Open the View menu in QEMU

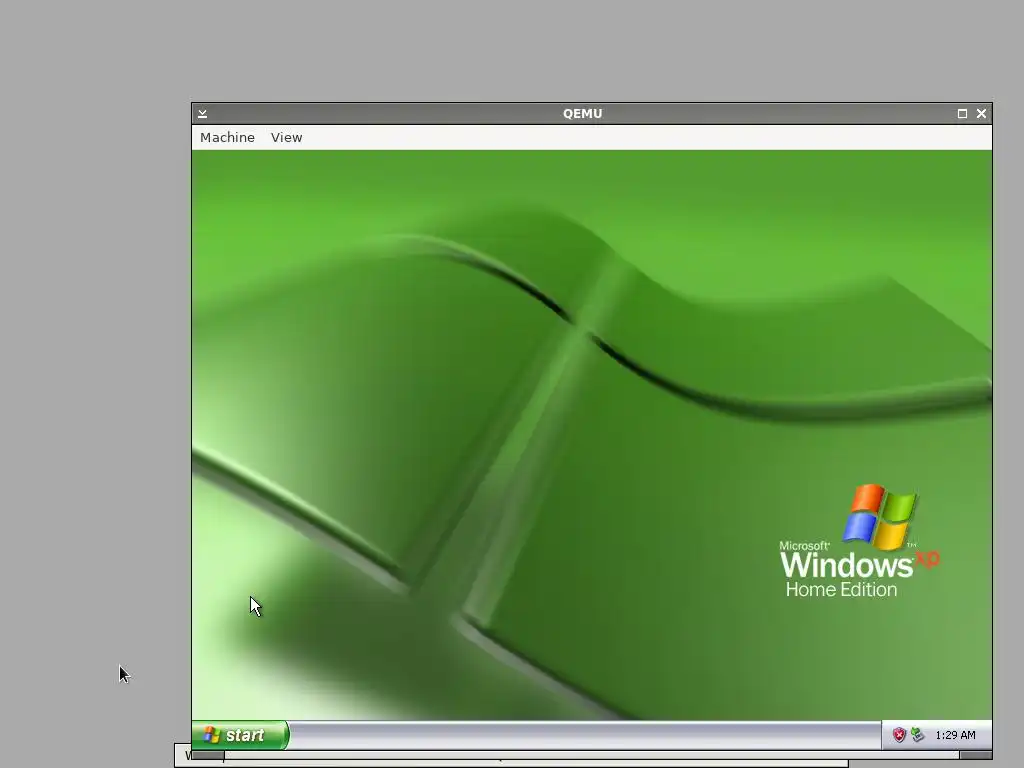pos(287,137)
